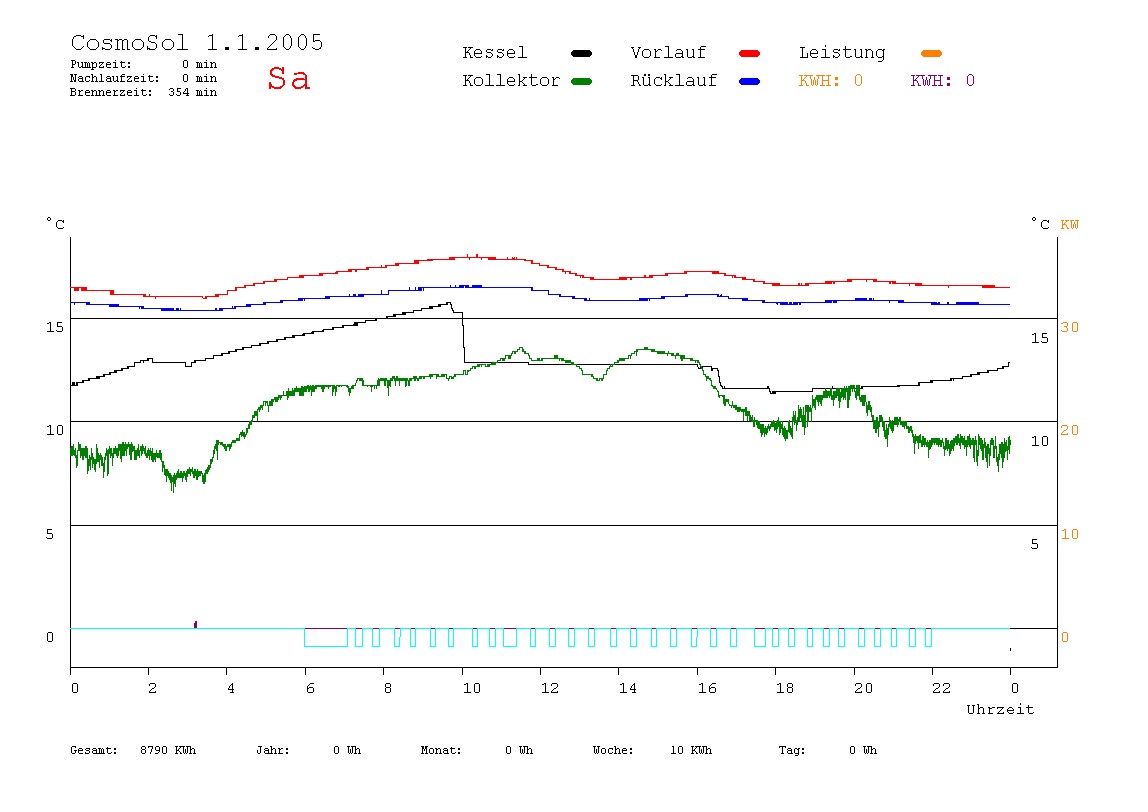Click the orange 'KW' axis unit label
Image resolution: width=1148 pixels, height=812 pixels.
(x=1070, y=225)
